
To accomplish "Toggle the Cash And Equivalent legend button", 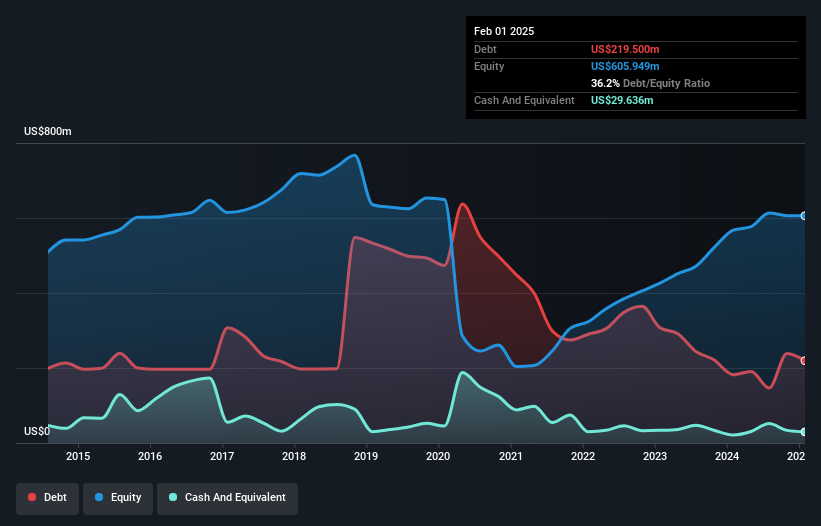I will tap(227, 498).
